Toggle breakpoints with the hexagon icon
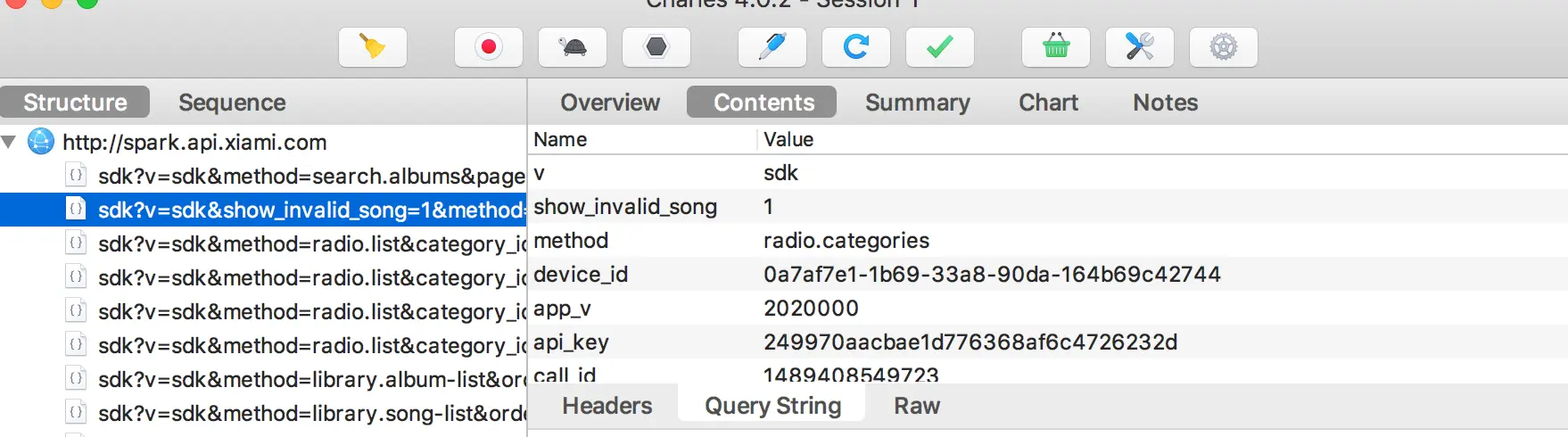The width and height of the screenshot is (1568, 437). 656,46
